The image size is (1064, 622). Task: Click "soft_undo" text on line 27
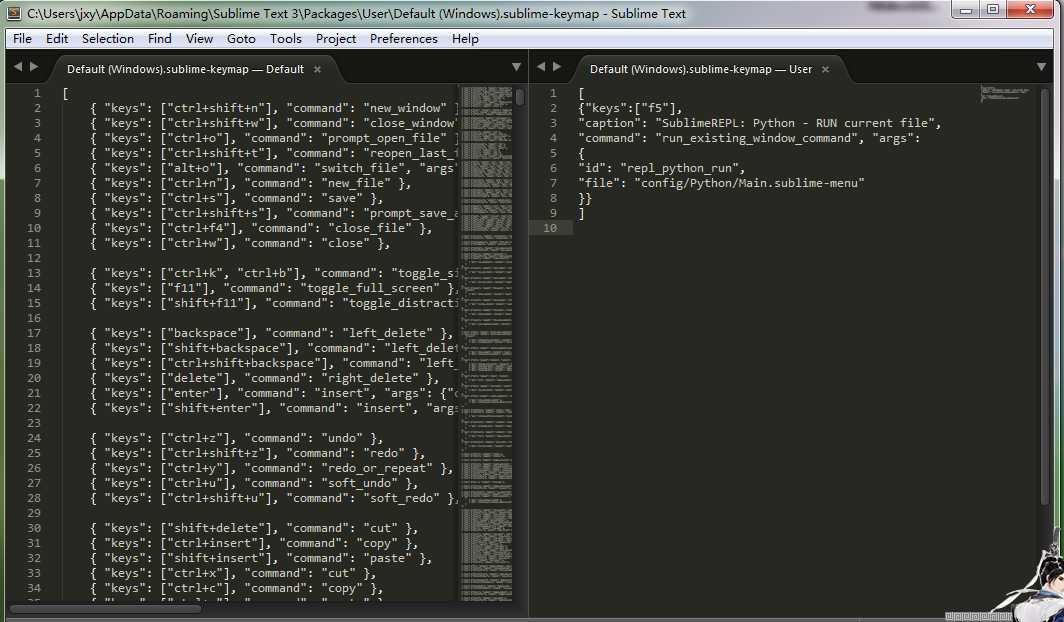click(x=359, y=483)
